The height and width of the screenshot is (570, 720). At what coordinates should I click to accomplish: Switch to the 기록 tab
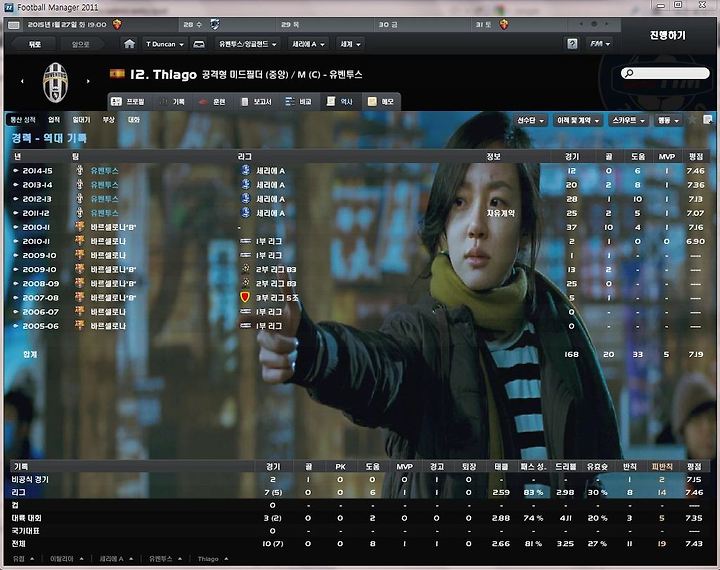coord(172,102)
